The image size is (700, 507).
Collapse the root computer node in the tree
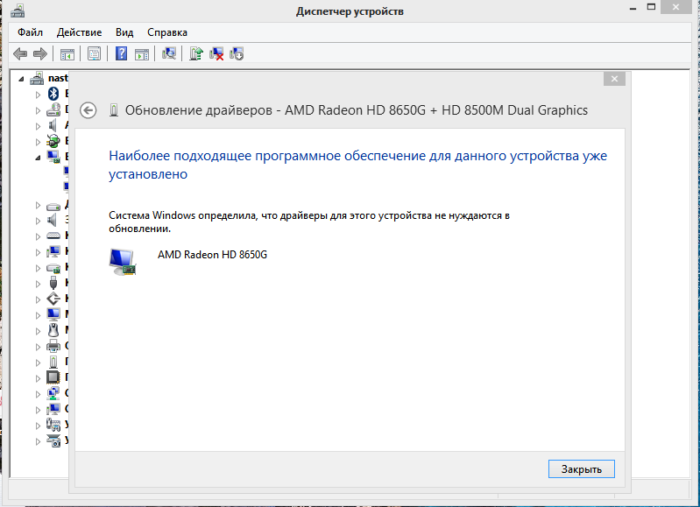tap(21, 79)
